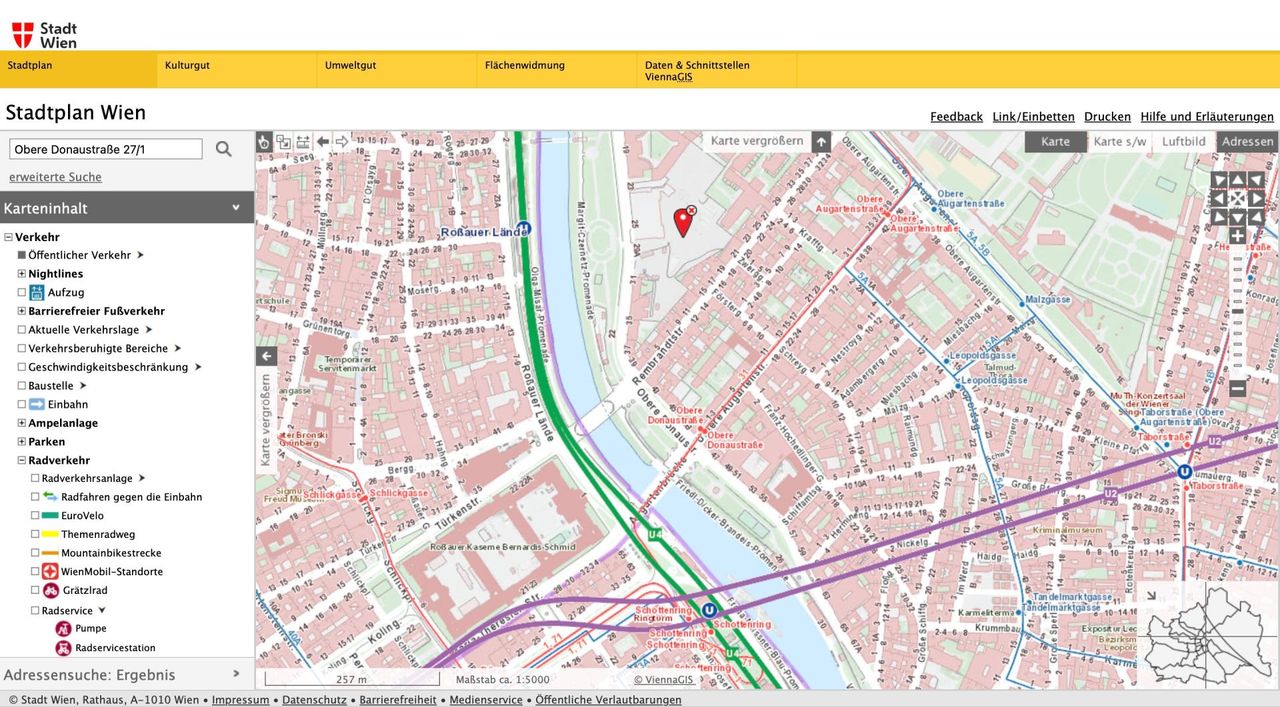Go to next map extent arrow
1280x707 pixels.
pos(342,142)
